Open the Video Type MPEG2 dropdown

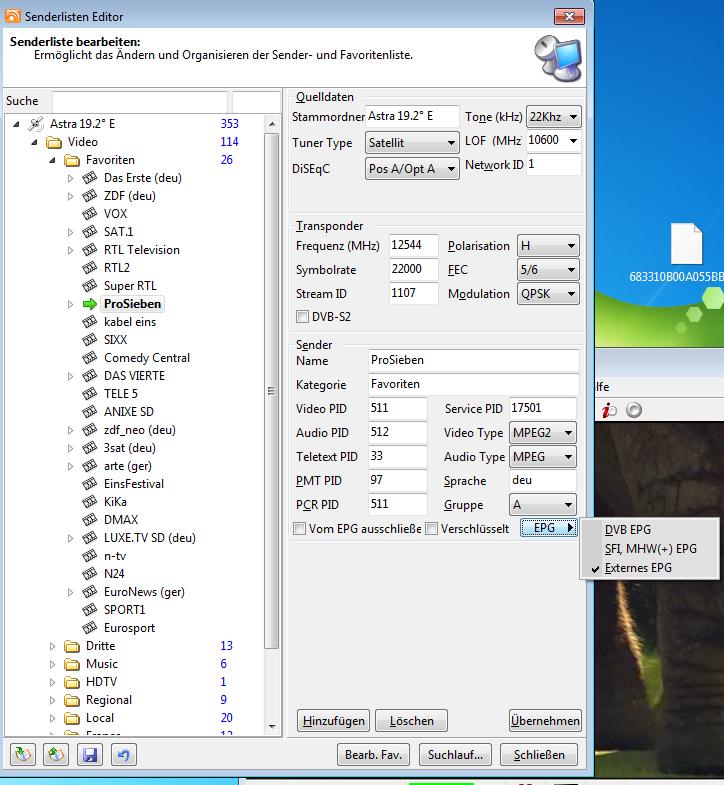tap(543, 433)
